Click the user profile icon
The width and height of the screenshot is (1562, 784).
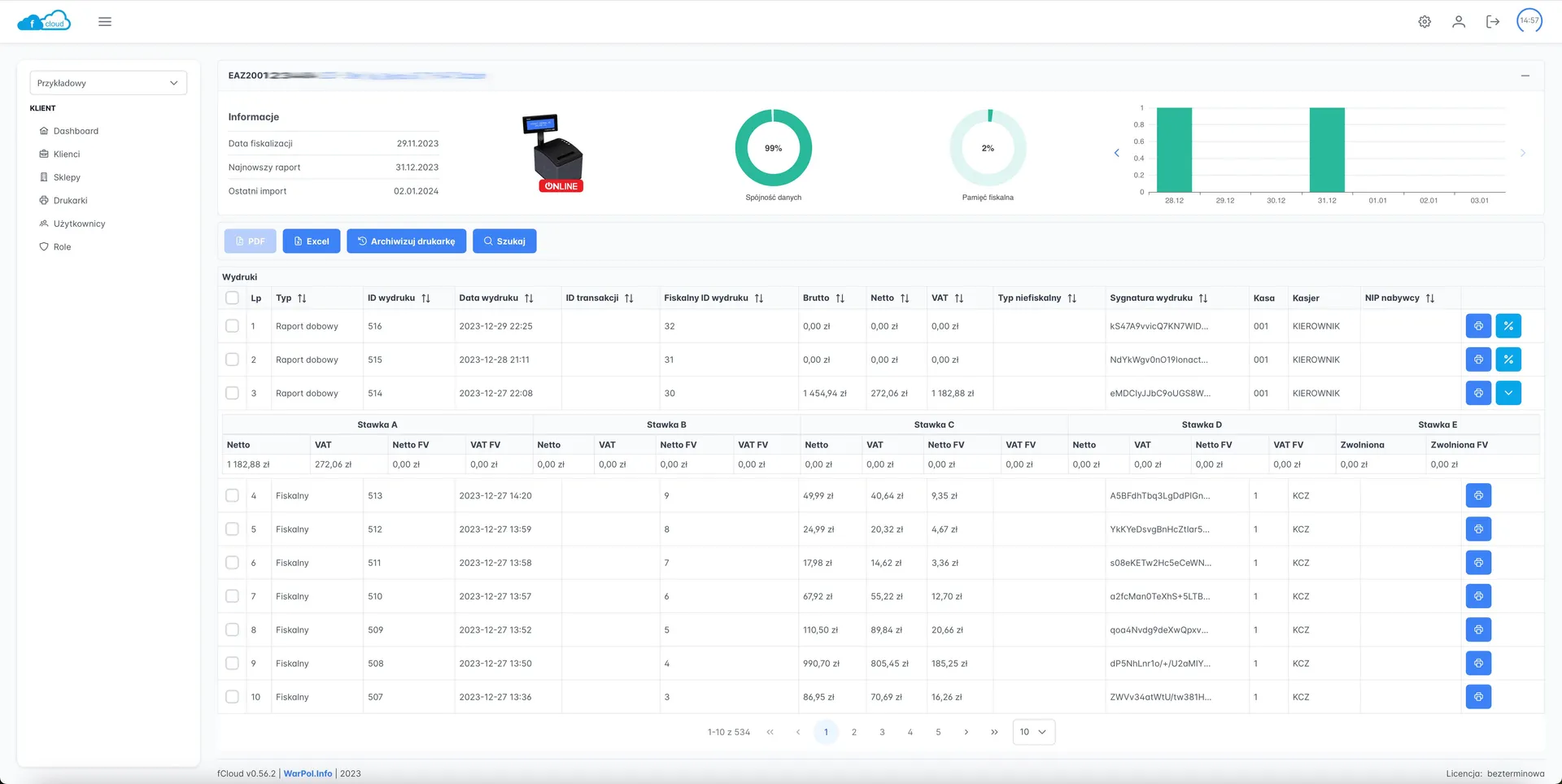click(x=1459, y=22)
